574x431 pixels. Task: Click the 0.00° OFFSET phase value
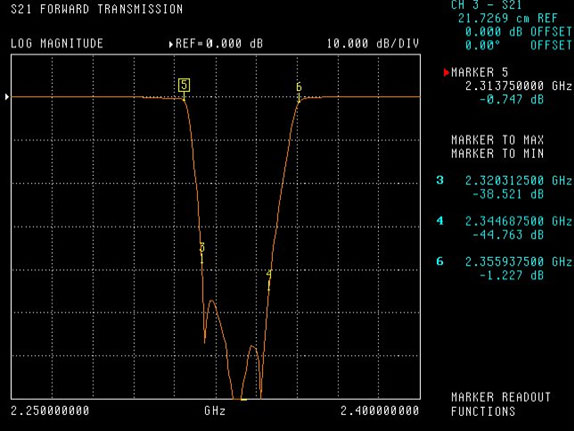(x=518, y=45)
